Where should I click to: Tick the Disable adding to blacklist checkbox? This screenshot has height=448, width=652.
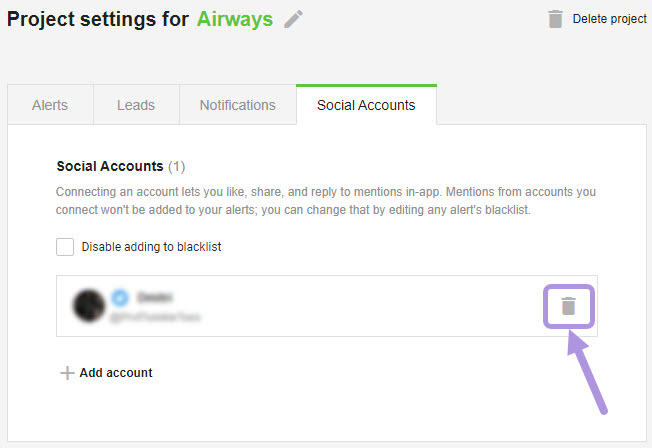[x=65, y=247]
